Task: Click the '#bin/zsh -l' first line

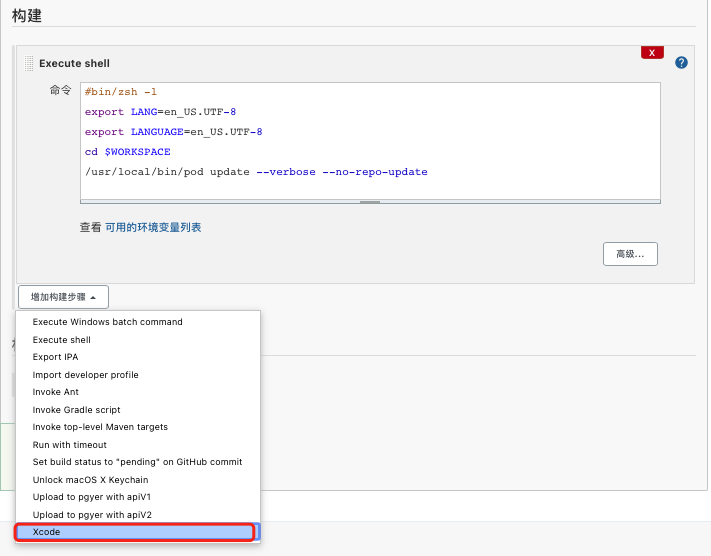Action: (121, 92)
